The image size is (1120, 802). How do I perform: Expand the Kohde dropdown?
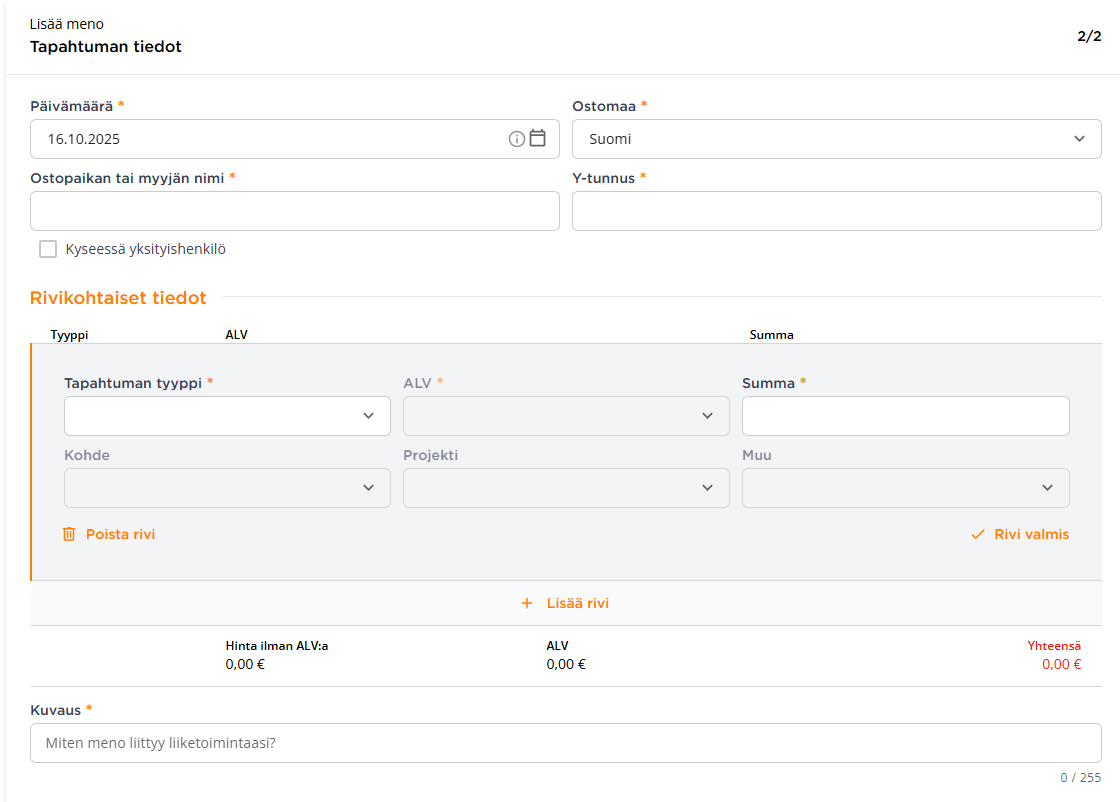coord(227,488)
